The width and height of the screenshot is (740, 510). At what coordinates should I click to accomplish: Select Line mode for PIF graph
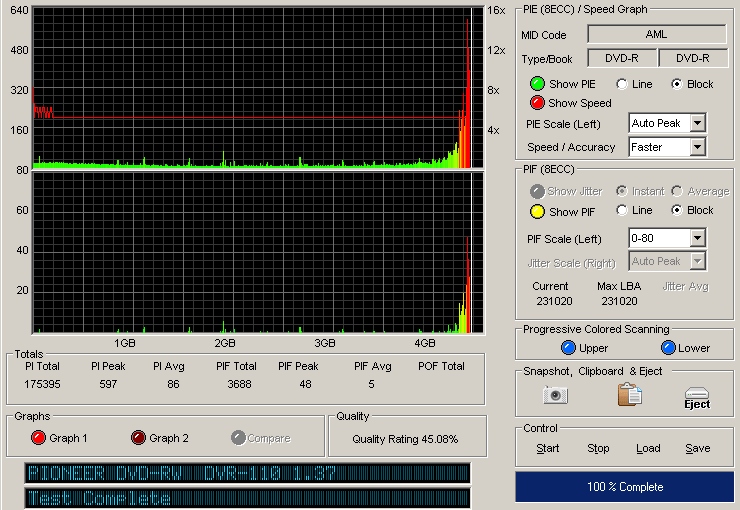[x=622, y=210]
